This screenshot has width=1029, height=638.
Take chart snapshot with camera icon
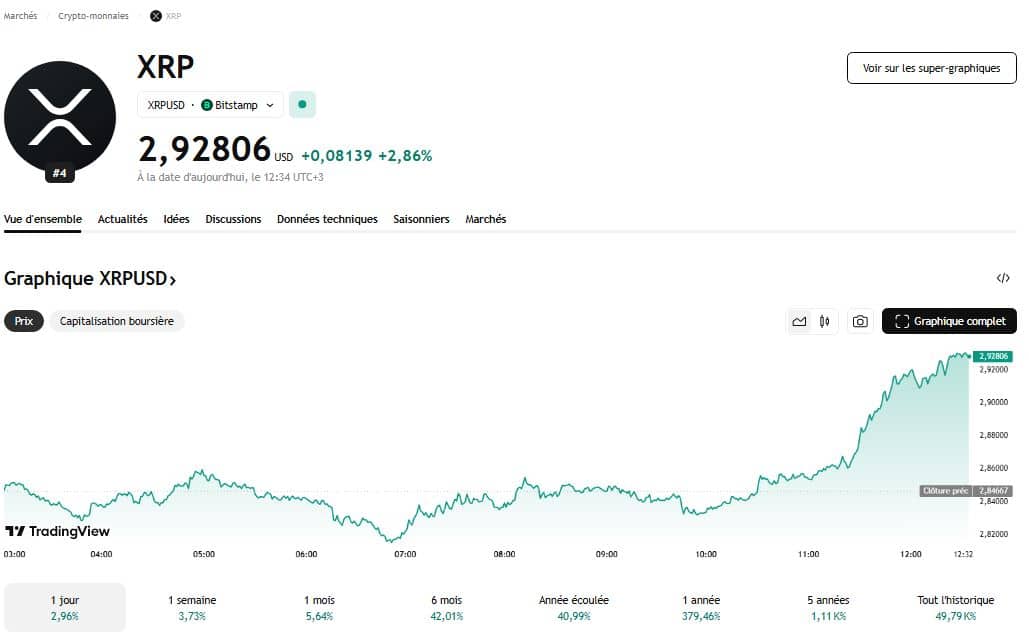coord(859,321)
